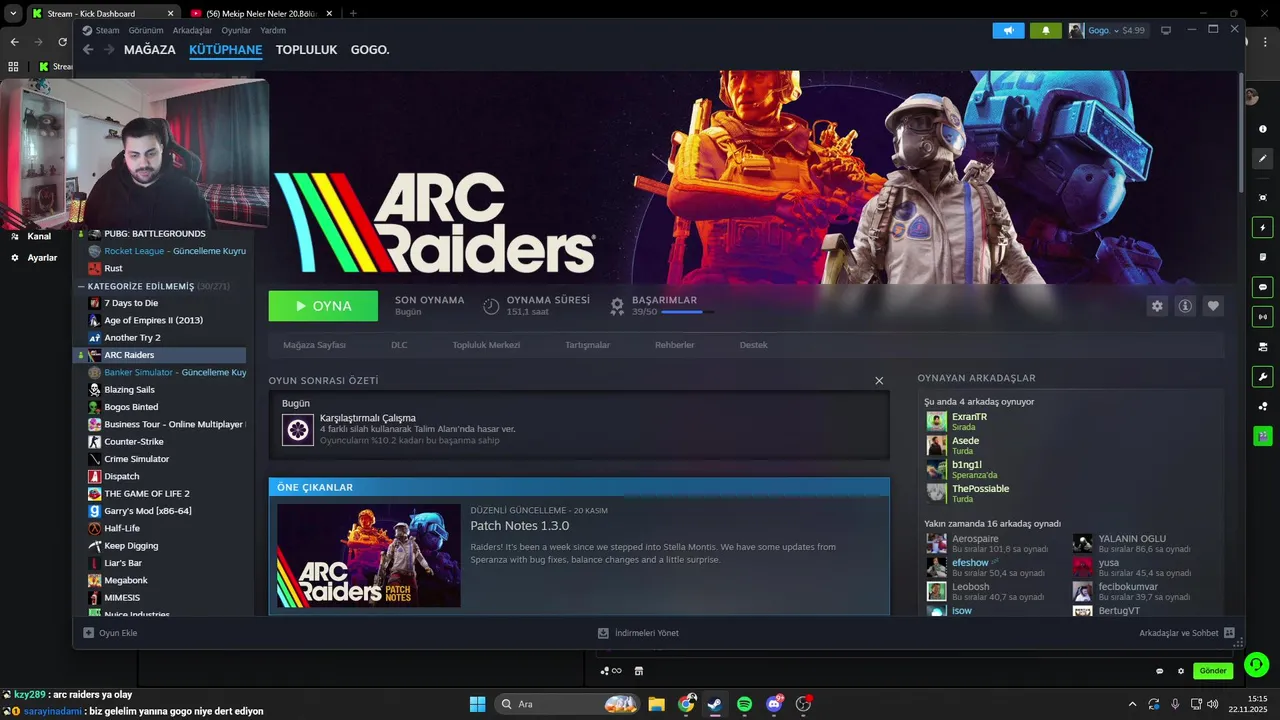Open the Rehberler link
This screenshot has height=720, width=1280.
click(675, 345)
